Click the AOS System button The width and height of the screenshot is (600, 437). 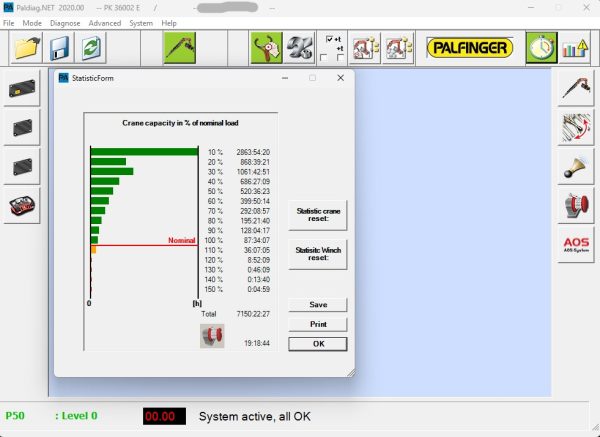[x=576, y=245]
